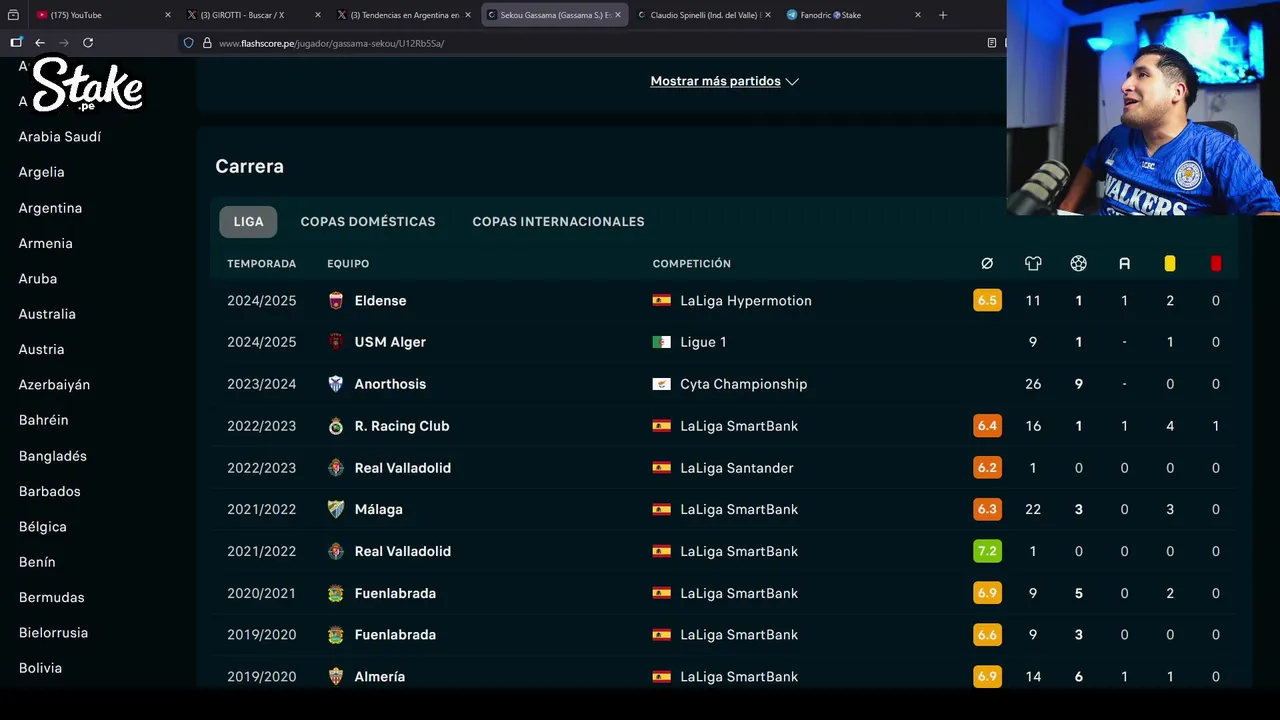Image resolution: width=1280 pixels, height=720 pixels.
Task: Click the site padlock icon in address bar
Action: coord(207,43)
